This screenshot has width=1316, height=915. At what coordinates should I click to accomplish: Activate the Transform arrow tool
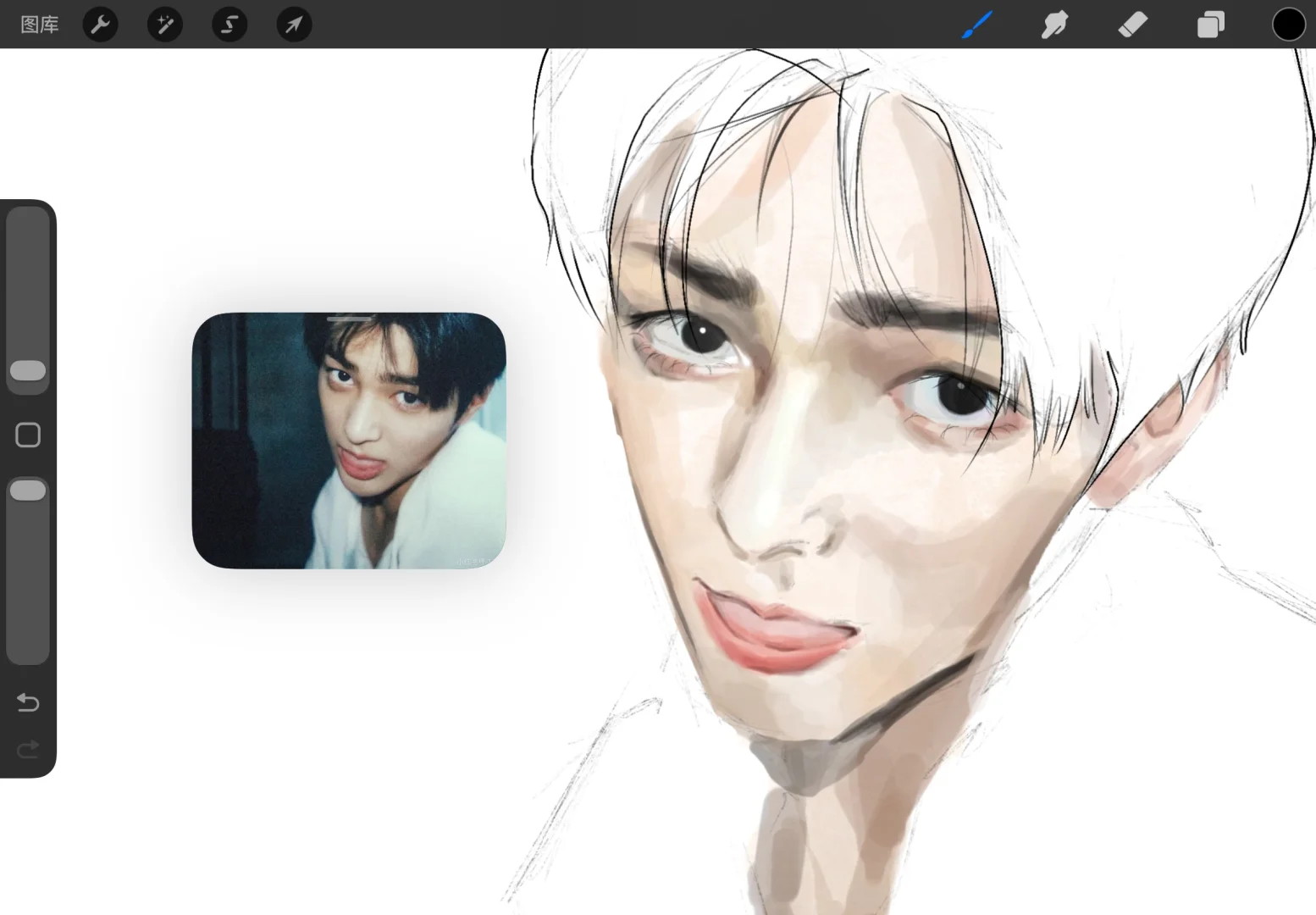pyautogui.click(x=294, y=25)
